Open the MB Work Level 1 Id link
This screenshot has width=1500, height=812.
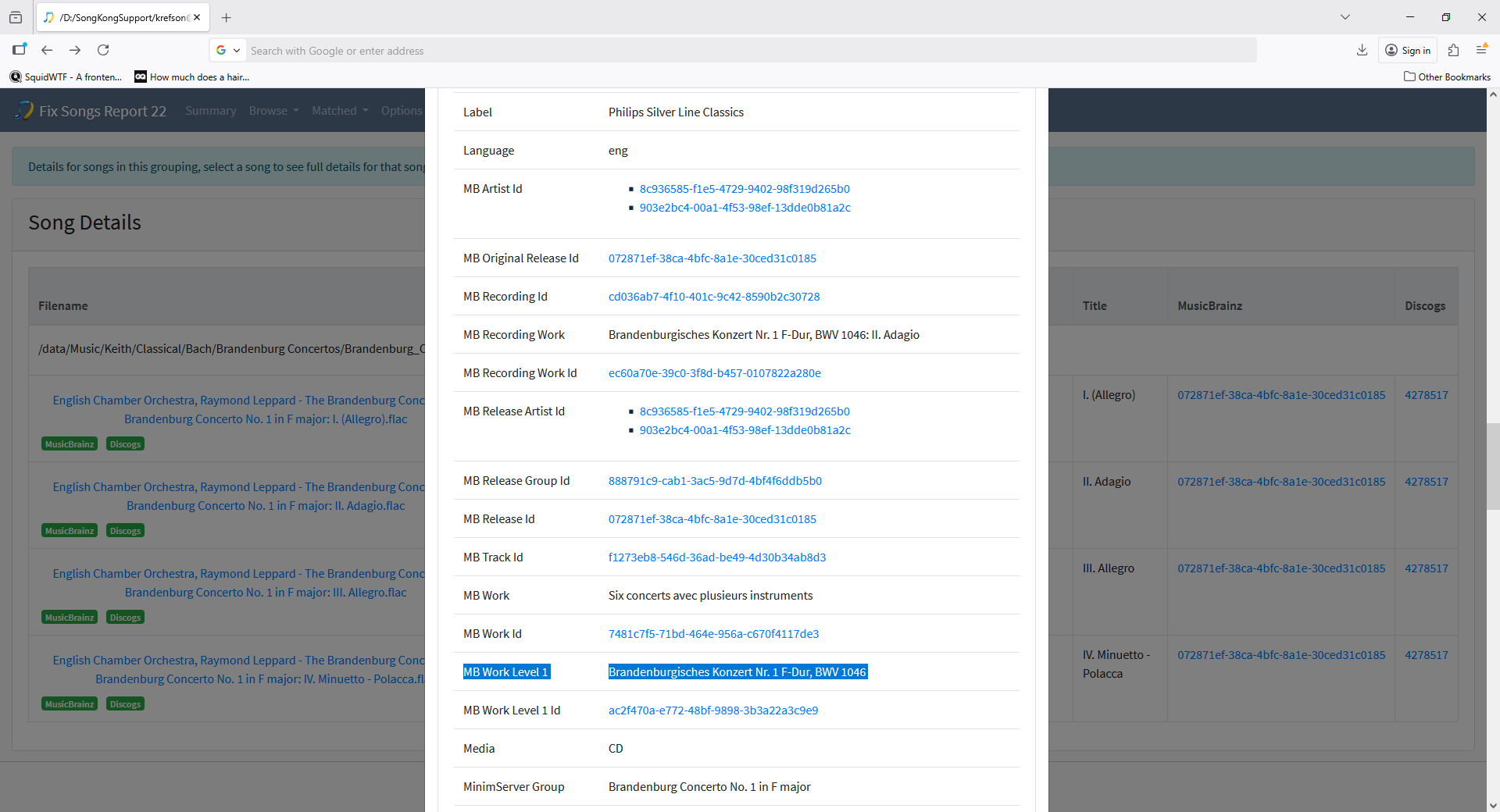(x=713, y=710)
